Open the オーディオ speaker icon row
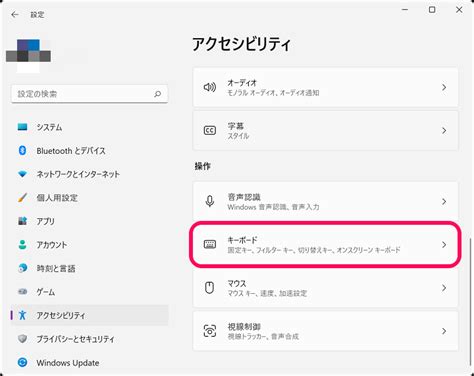 coord(325,87)
